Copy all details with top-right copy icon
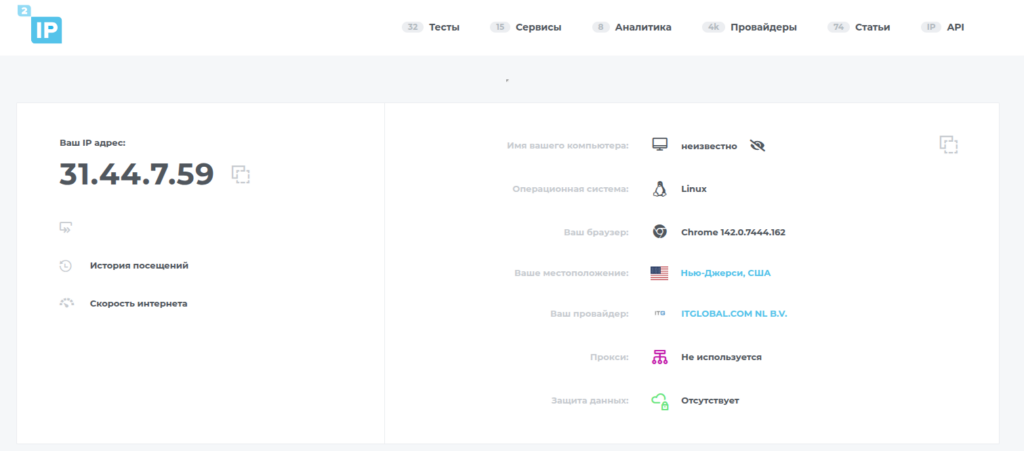 click(948, 145)
